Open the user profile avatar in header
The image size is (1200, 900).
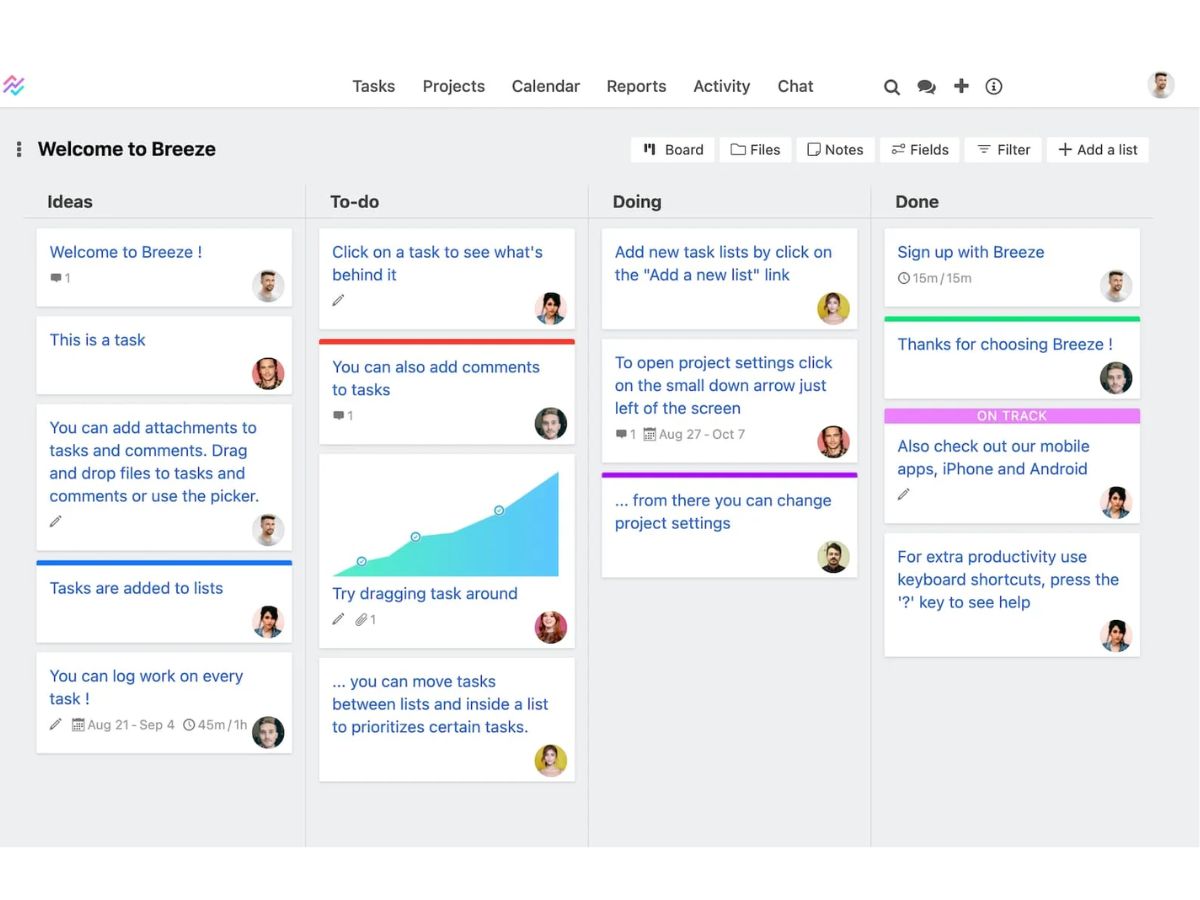(x=1161, y=85)
